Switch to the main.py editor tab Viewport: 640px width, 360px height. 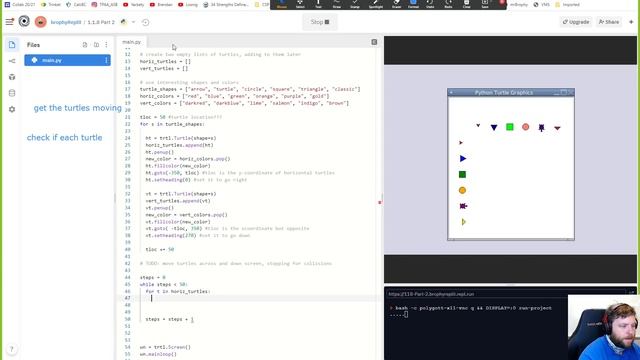coord(131,42)
